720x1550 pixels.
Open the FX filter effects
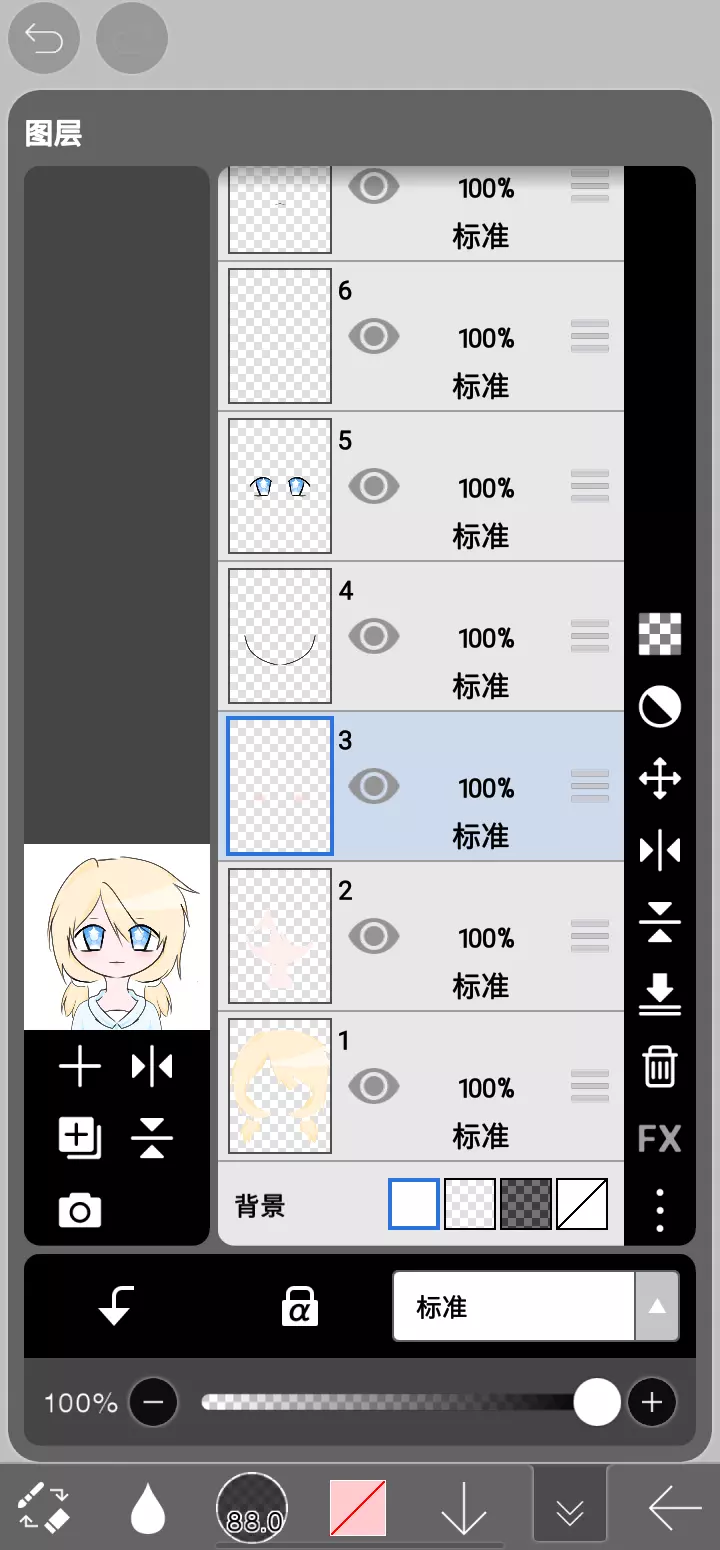click(x=660, y=1138)
